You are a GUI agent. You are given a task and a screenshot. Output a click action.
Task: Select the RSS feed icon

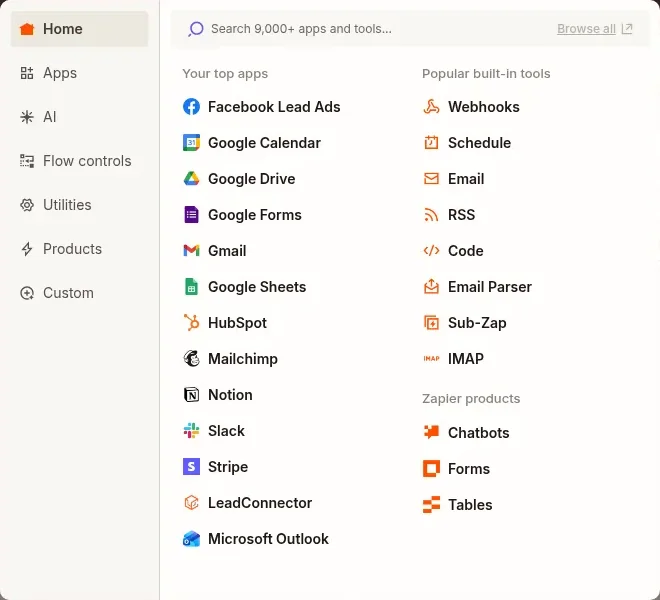pos(431,215)
